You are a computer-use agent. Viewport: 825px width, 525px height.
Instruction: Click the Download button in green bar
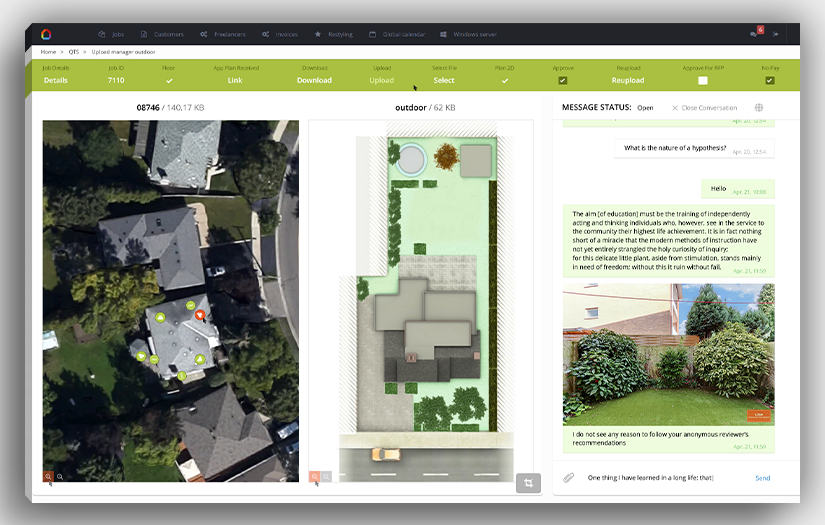pyautogui.click(x=314, y=80)
